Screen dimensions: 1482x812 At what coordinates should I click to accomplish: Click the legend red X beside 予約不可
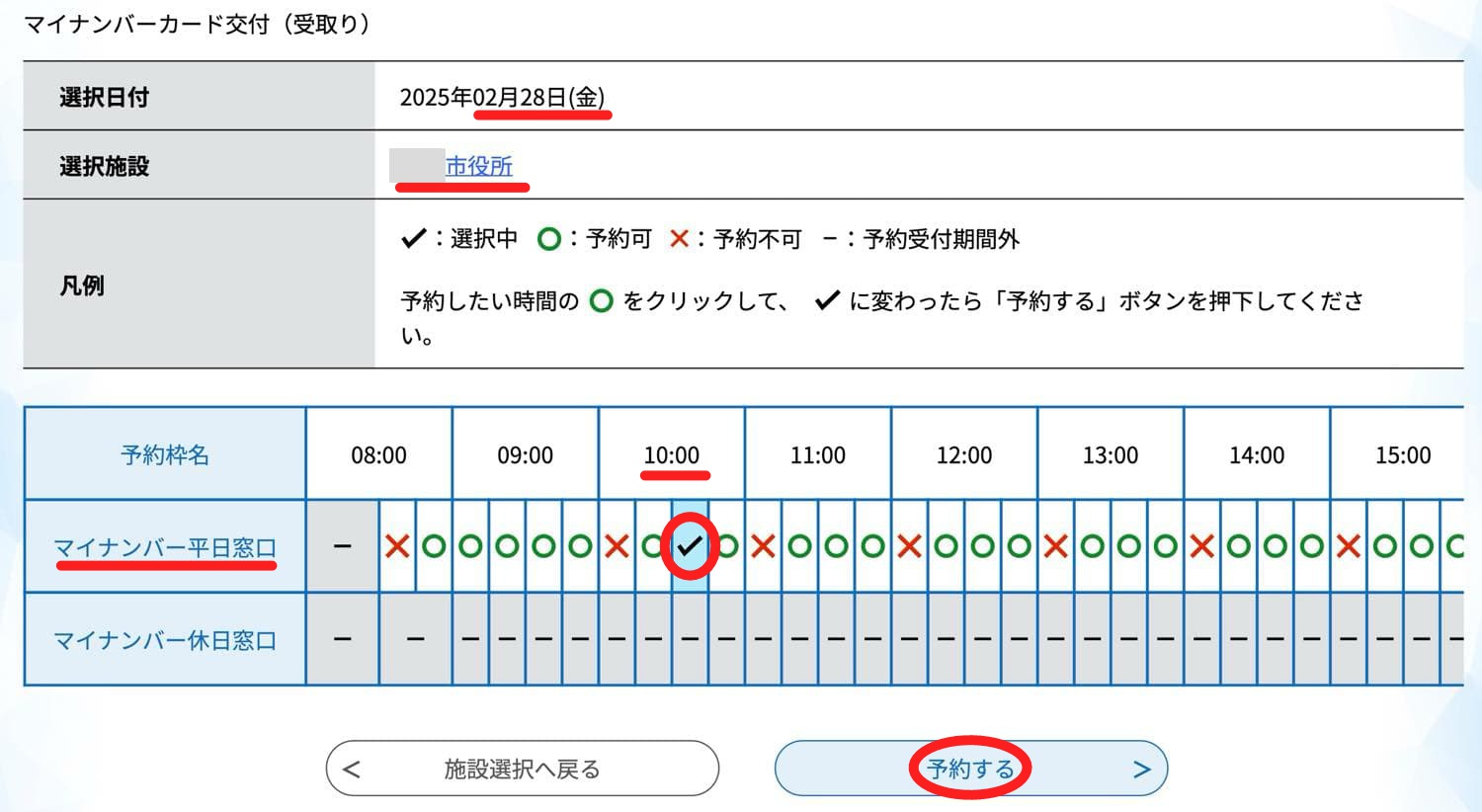tap(679, 238)
